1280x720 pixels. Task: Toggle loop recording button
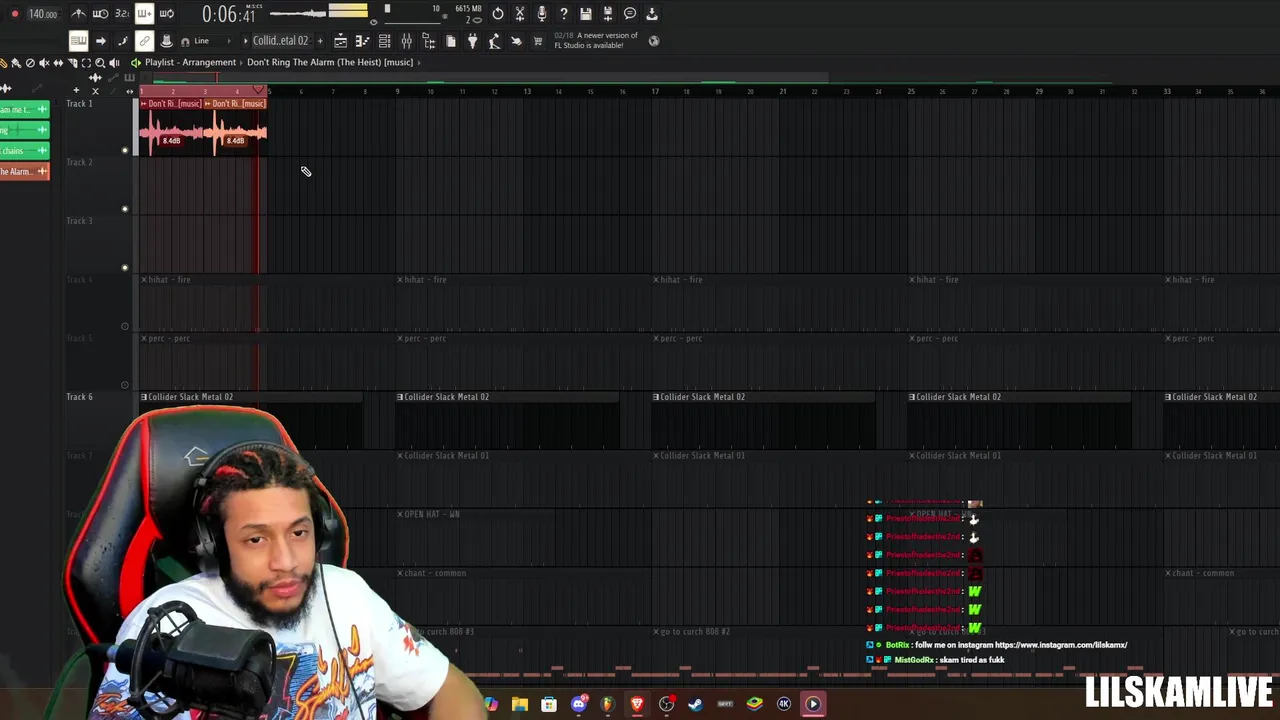pyautogui.click(x=166, y=14)
